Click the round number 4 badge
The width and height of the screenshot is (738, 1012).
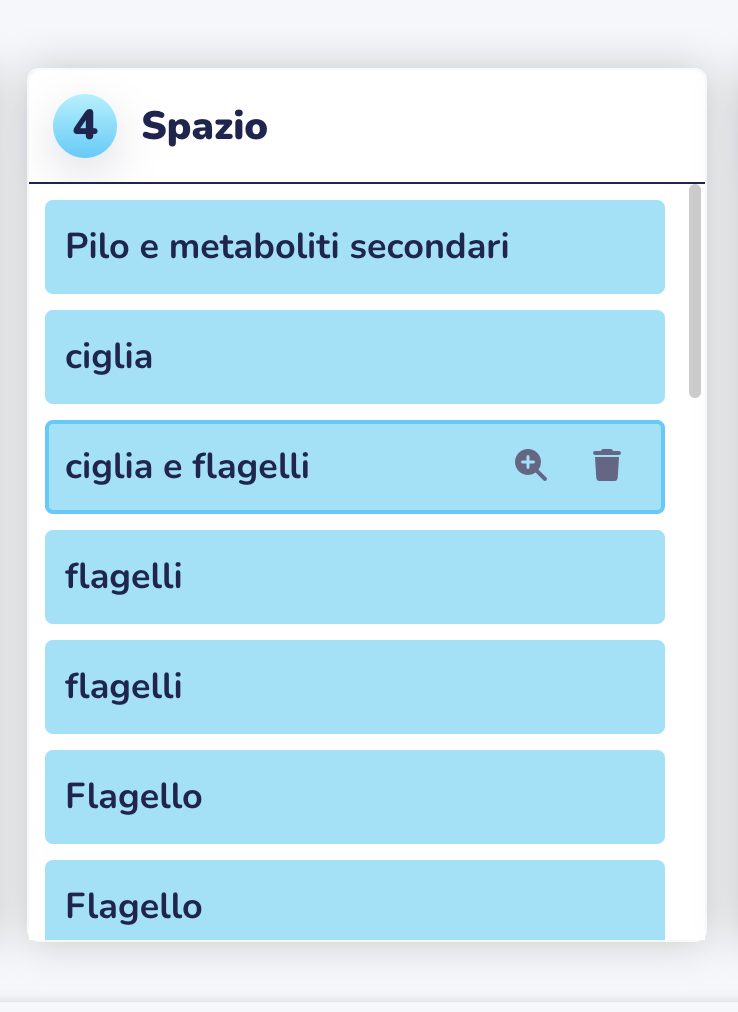(x=85, y=126)
